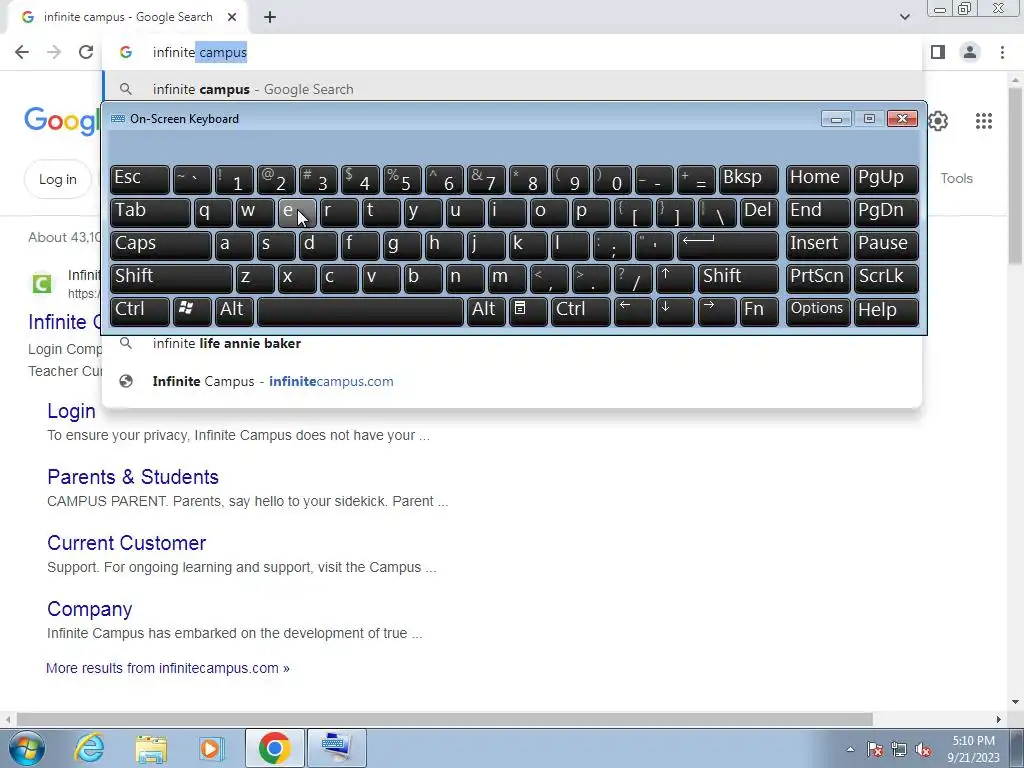Tap the PgDn key on On-Screen Keyboard
The width and height of the screenshot is (1024, 768).
pyautogui.click(x=886, y=212)
